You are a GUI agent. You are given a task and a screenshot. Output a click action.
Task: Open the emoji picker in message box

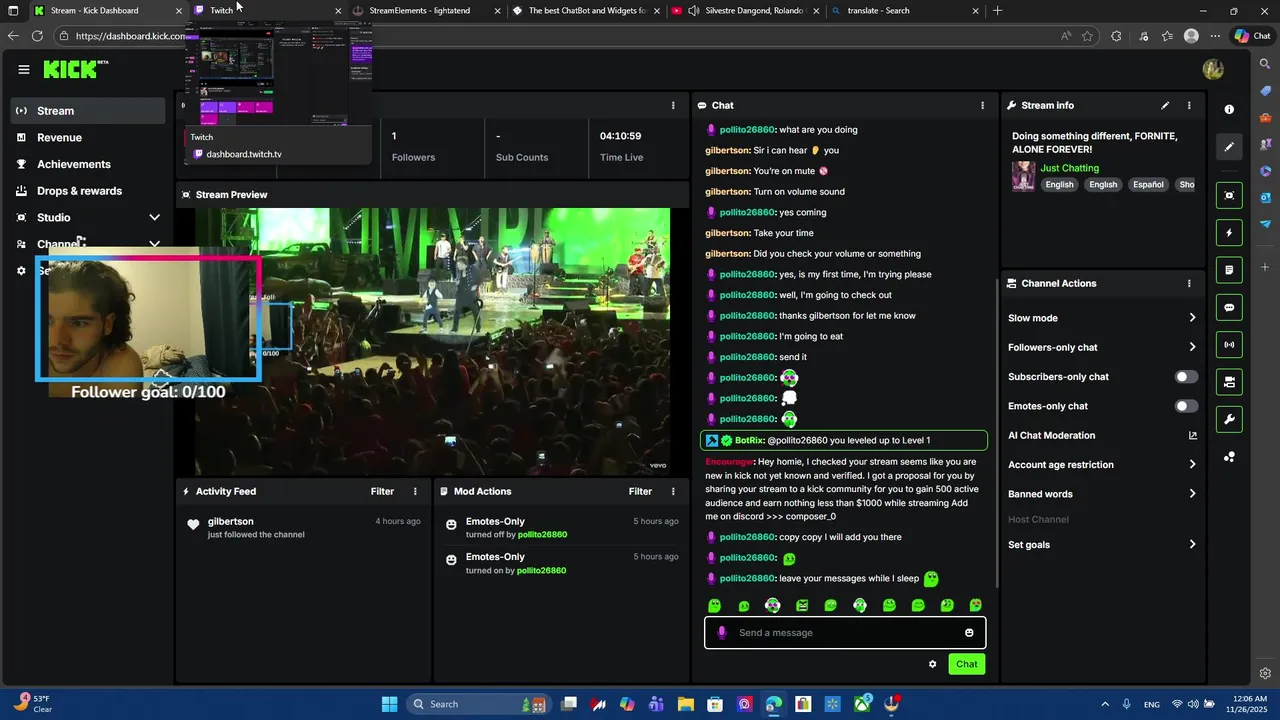pos(969,632)
